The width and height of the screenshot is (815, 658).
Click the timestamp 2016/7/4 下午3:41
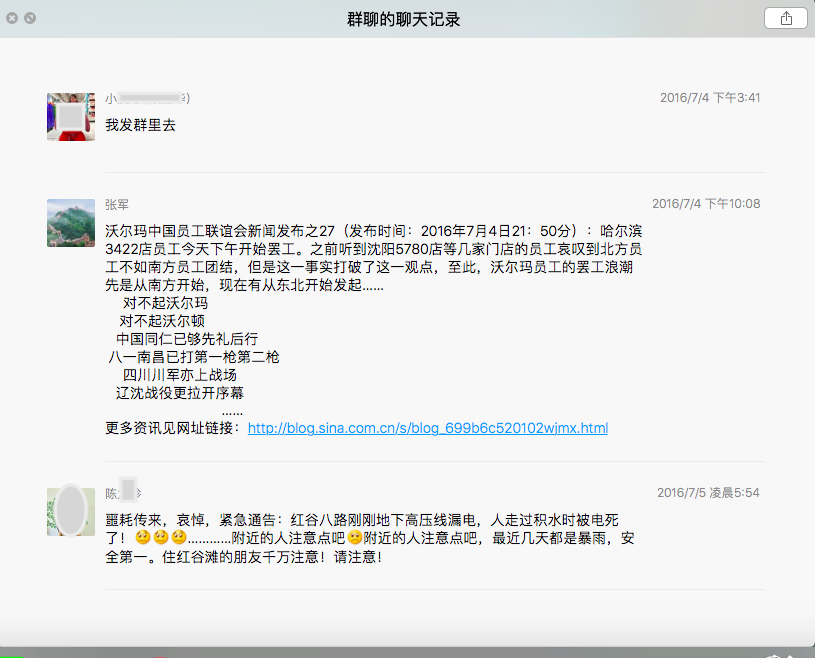[710, 98]
